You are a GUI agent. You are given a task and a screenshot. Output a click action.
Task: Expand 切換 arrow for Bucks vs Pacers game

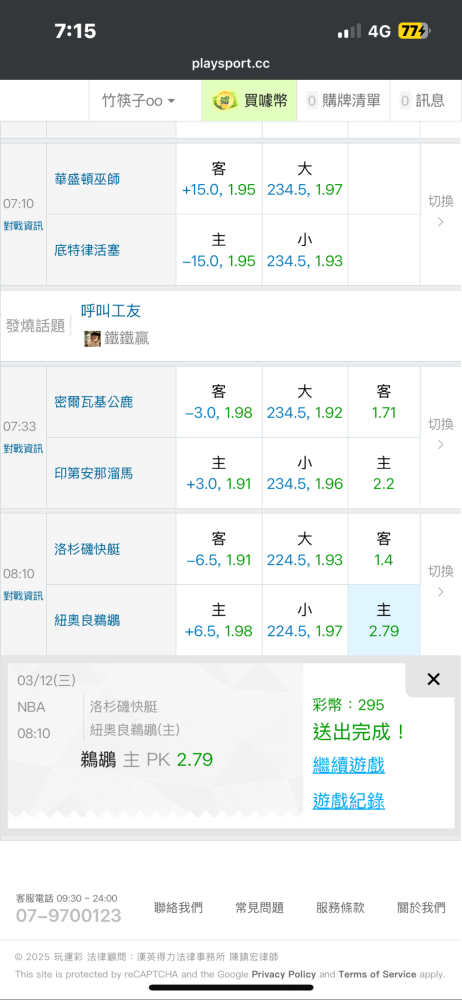pyautogui.click(x=440, y=434)
